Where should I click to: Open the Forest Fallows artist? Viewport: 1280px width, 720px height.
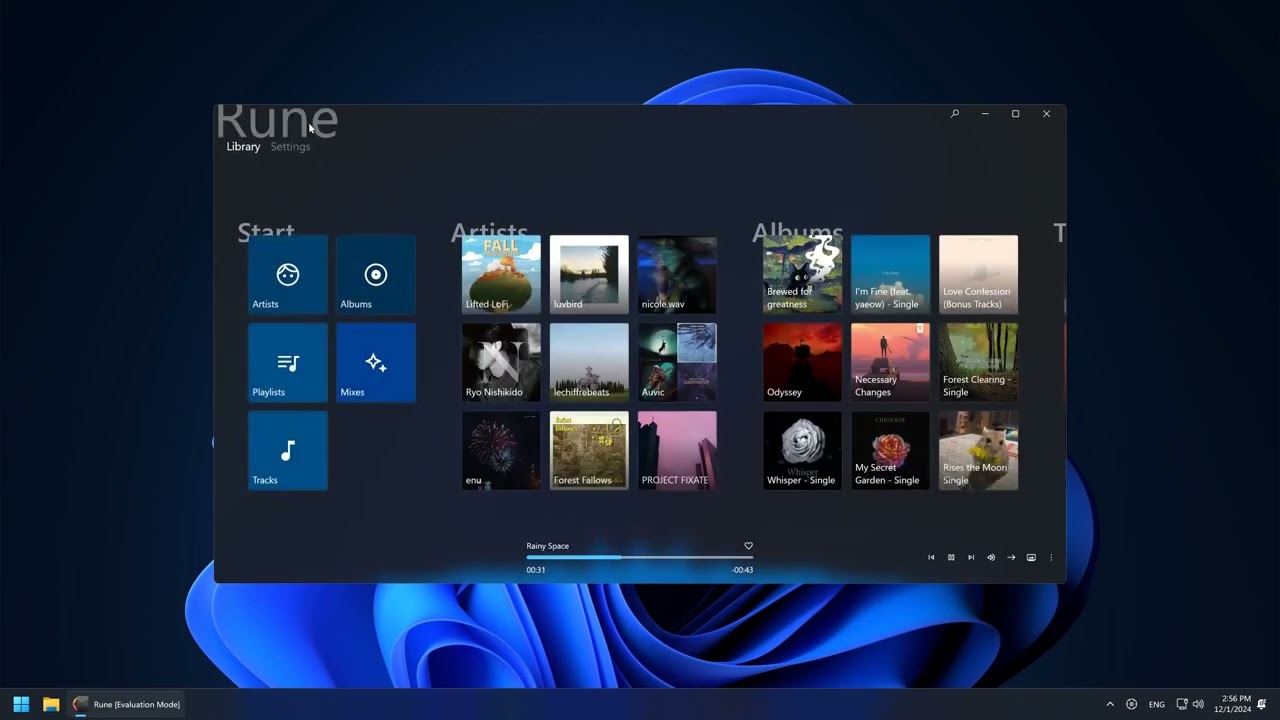point(589,451)
